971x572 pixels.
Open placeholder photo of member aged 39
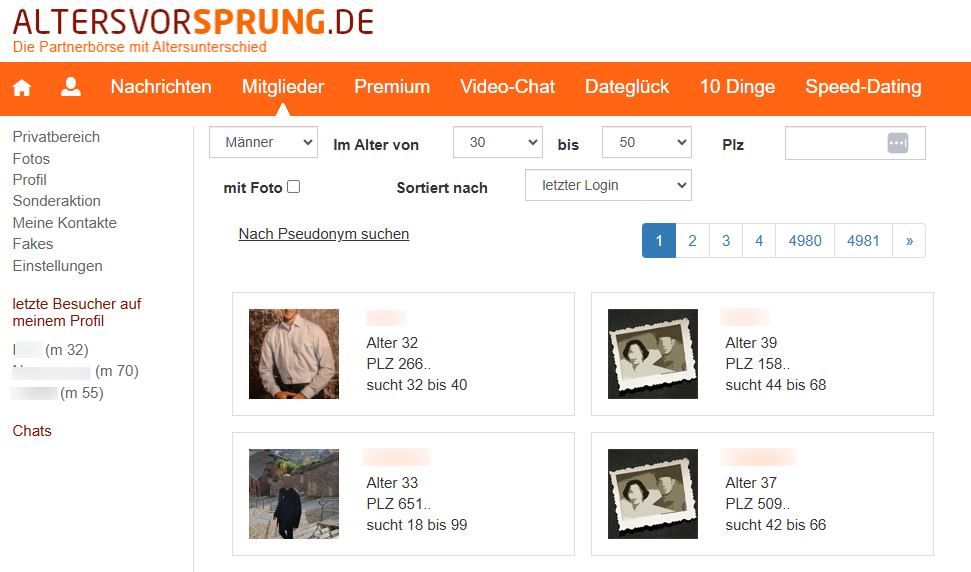point(653,354)
